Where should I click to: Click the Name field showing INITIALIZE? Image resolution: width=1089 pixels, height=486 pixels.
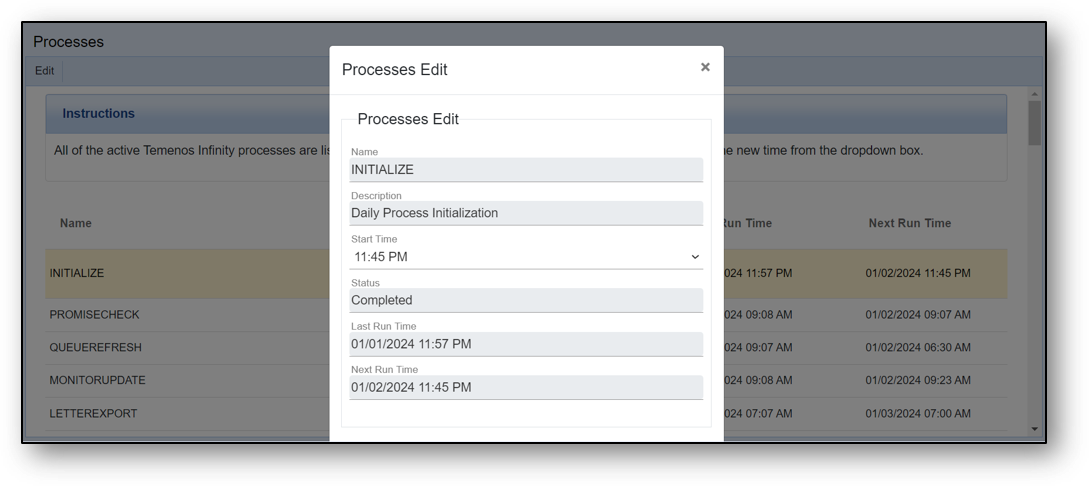[526, 169]
